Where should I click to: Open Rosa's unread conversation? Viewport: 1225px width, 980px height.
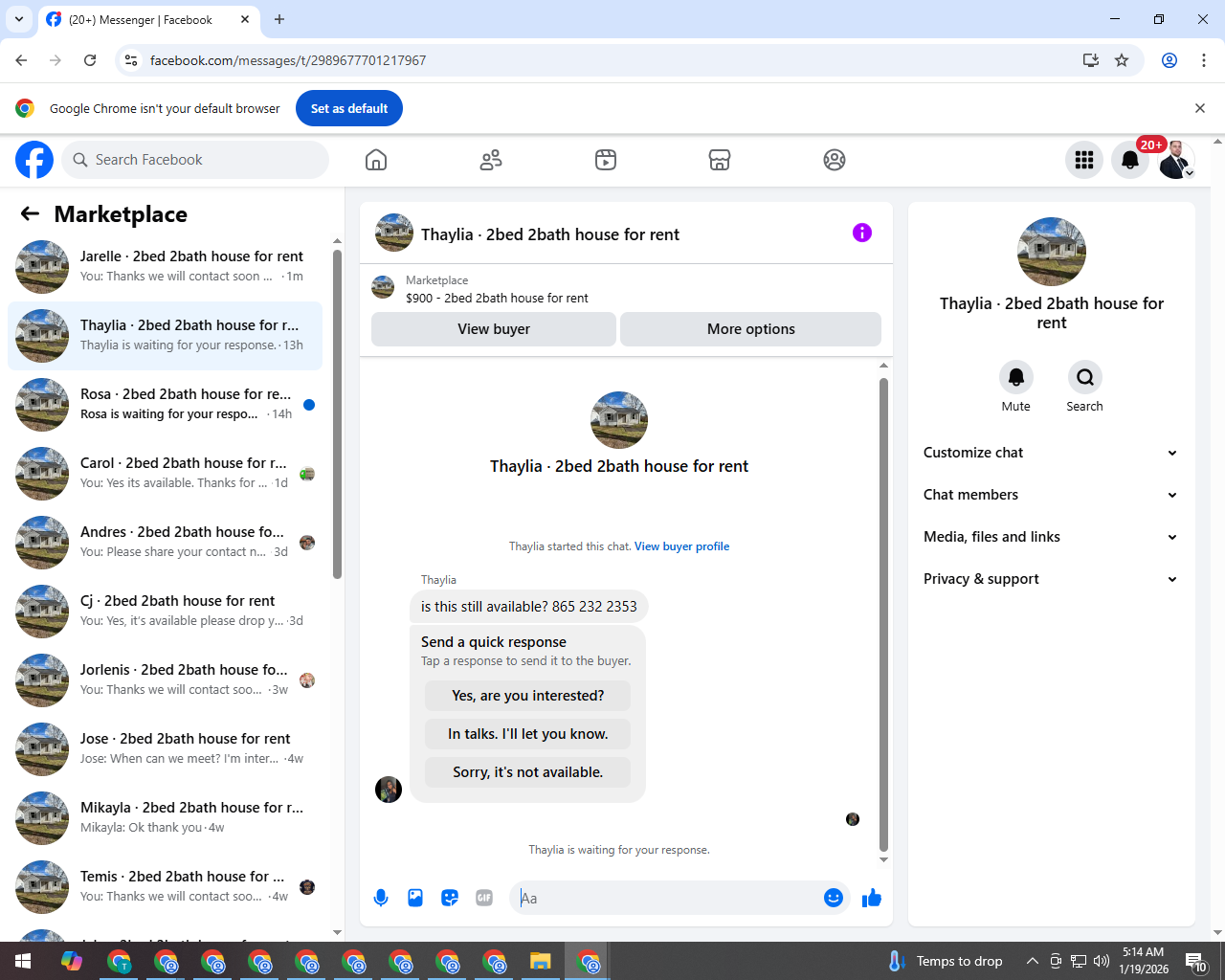point(166,405)
